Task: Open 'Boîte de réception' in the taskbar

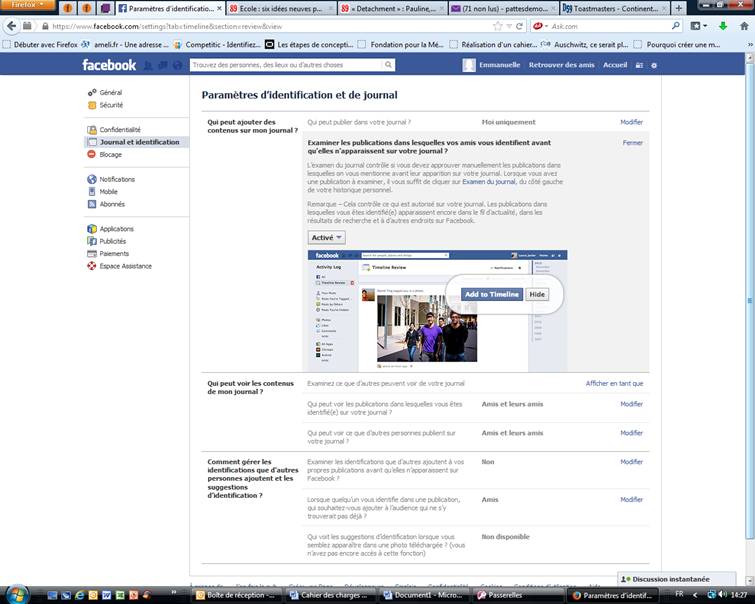Action: [236, 595]
